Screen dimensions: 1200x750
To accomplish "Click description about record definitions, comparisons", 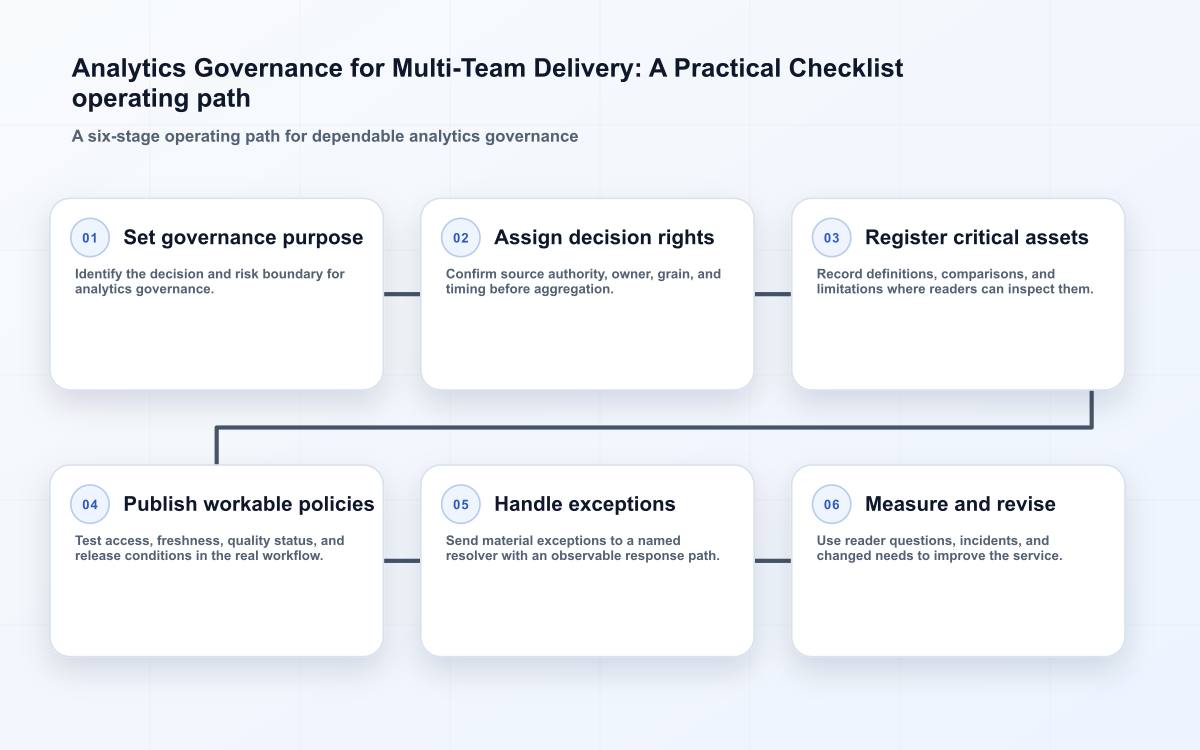I will click(x=955, y=281).
